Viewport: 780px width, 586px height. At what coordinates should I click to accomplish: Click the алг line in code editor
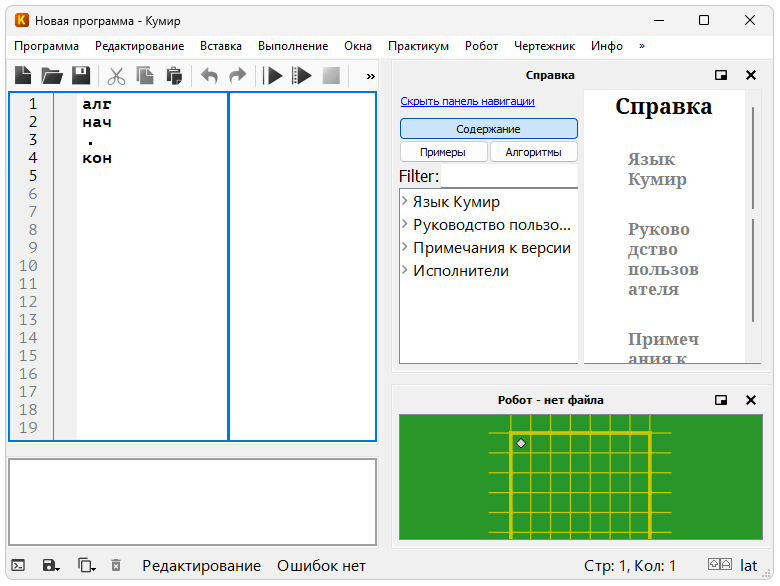pos(97,104)
